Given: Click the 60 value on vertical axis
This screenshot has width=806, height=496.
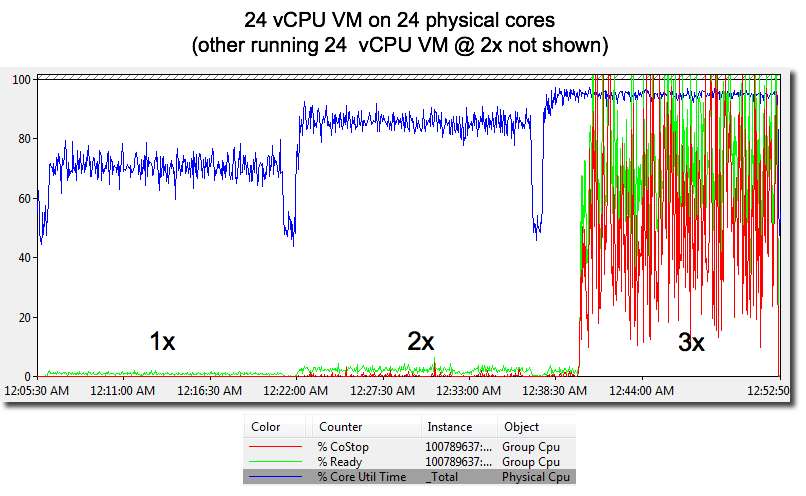Looking at the screenshot, I should coord(24,198).
